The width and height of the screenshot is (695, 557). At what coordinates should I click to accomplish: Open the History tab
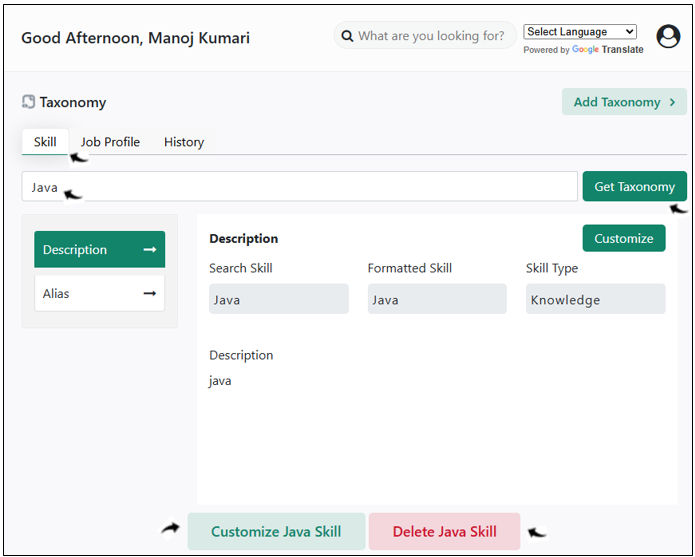point(184,142)
